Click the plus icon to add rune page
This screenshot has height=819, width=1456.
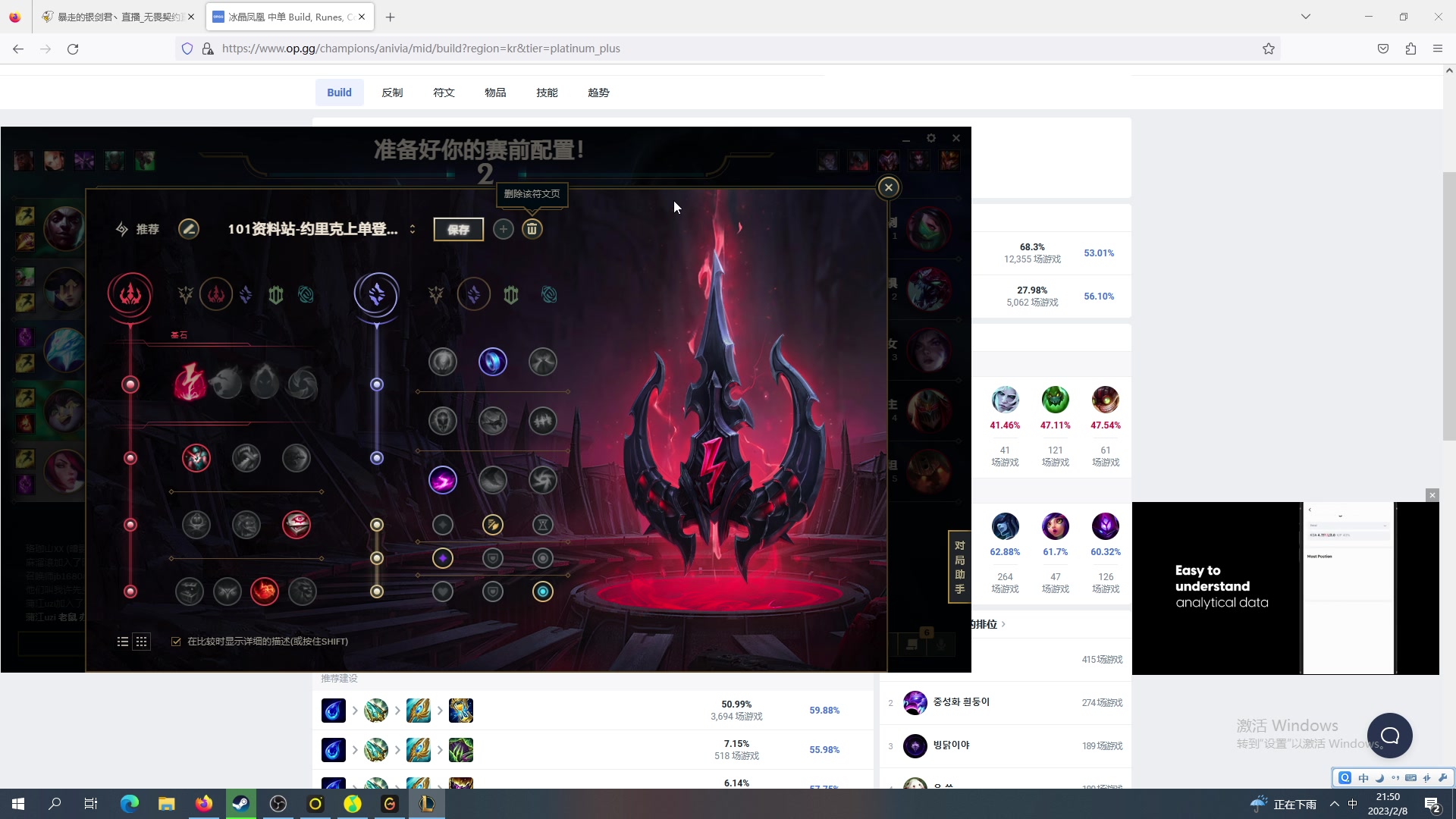(x=503, y=229)
